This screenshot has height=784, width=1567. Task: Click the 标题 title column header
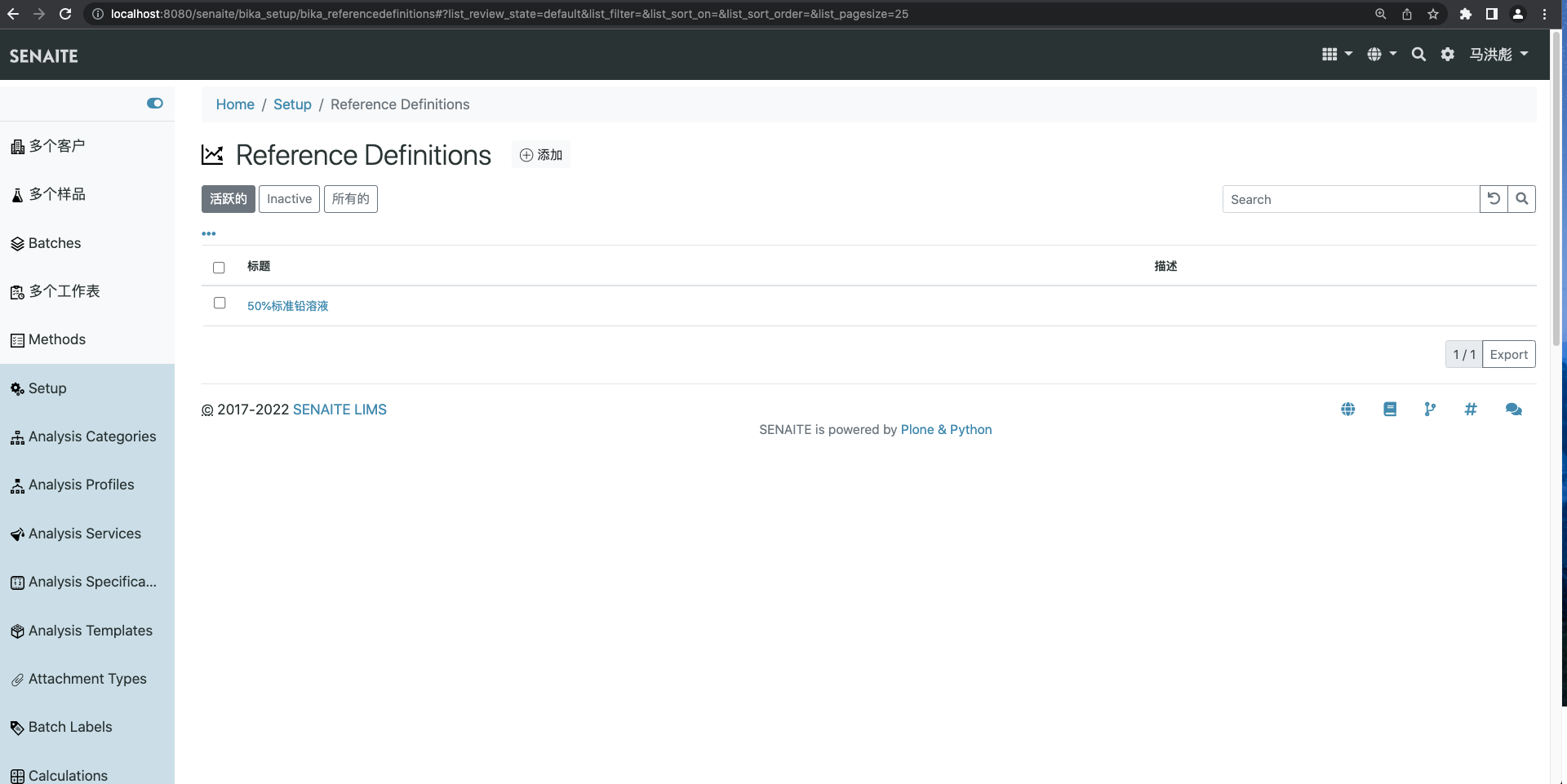pyautogui.click(x=259, y=266)
